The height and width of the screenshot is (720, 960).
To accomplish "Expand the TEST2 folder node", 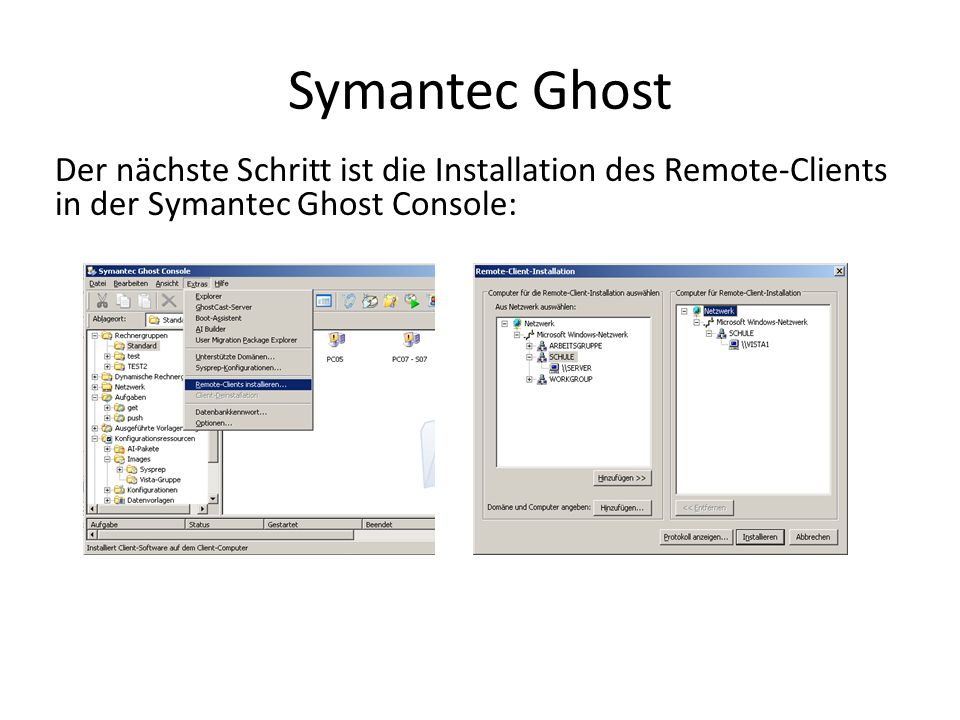I will (107, 366).
